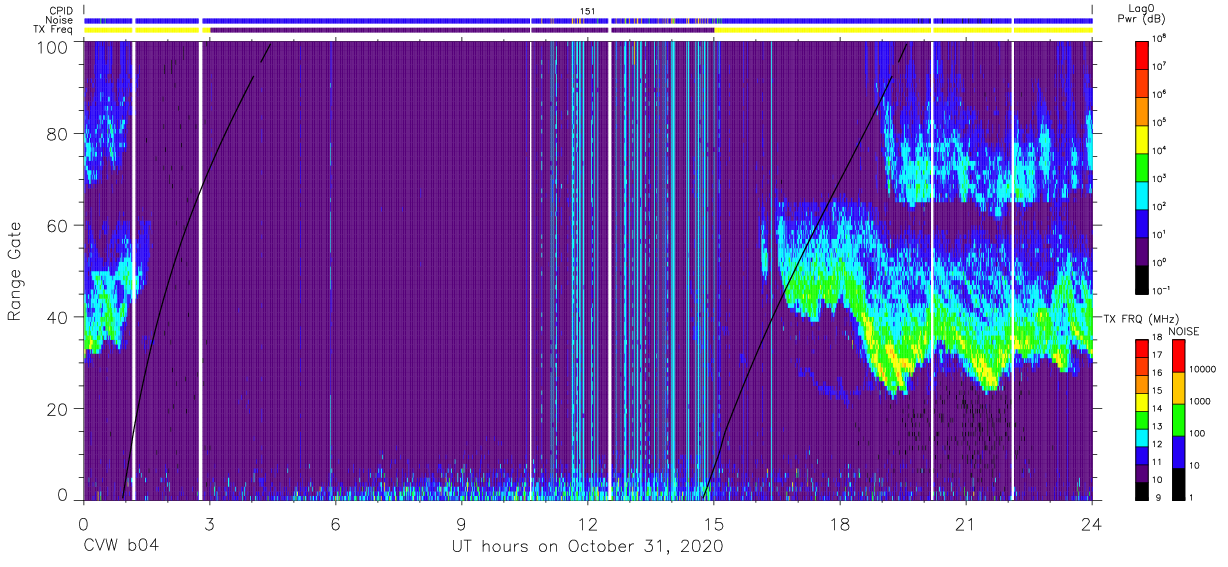Screen dimensions: 1228x567
Task: Click x-axis tick label '18'
Action: (x=840, y=524)
